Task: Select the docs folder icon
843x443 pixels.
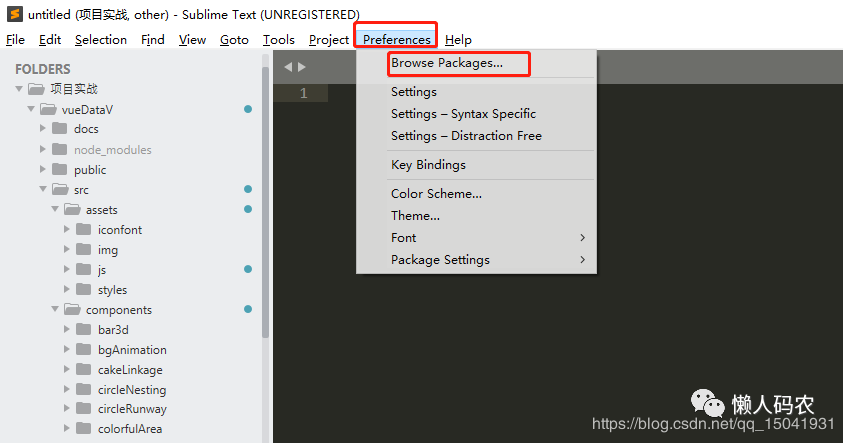Action: (60, 128)
